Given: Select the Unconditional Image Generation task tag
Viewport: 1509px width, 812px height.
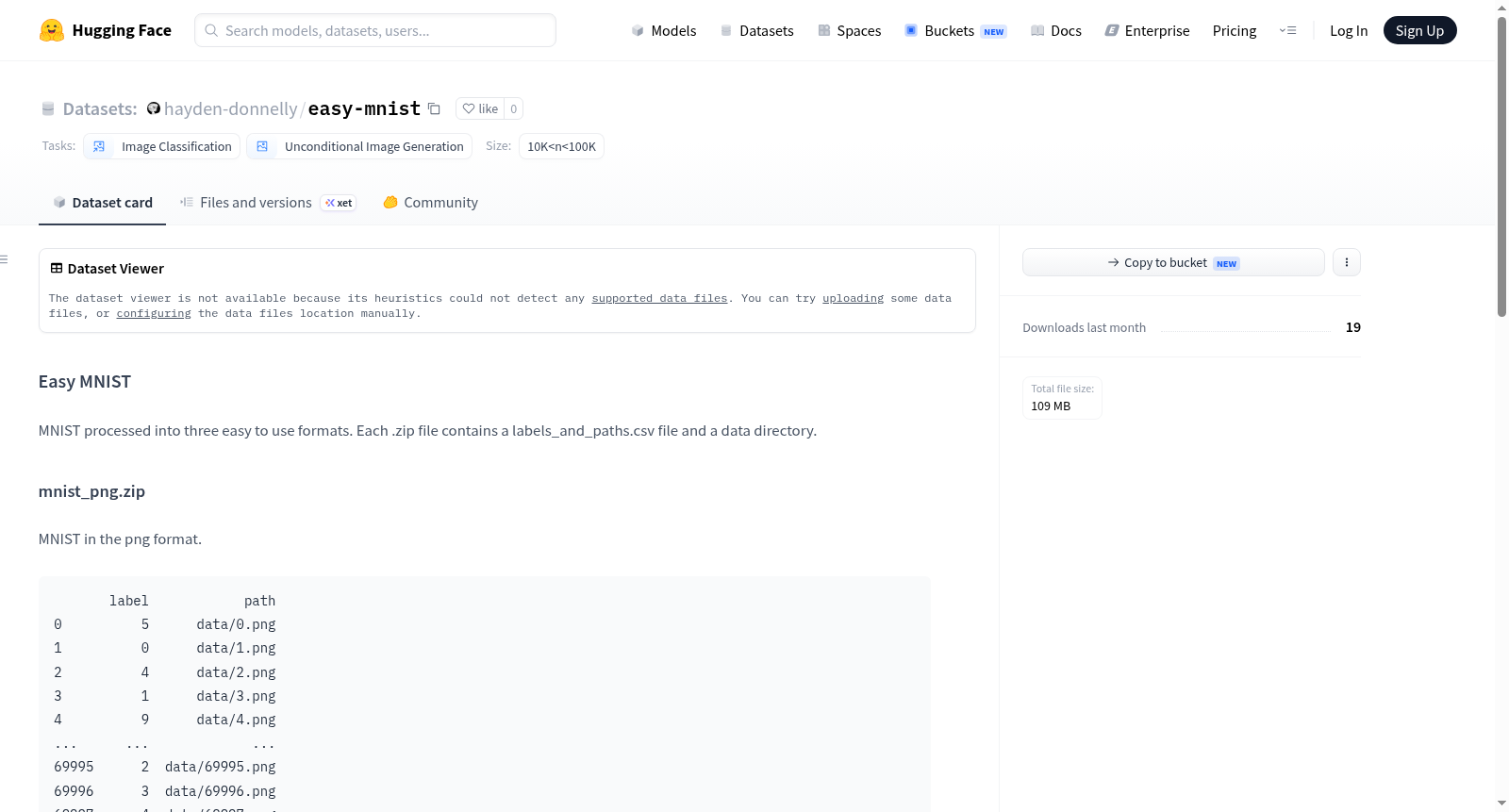Looking at the screenshot, I should coord(359,146).
